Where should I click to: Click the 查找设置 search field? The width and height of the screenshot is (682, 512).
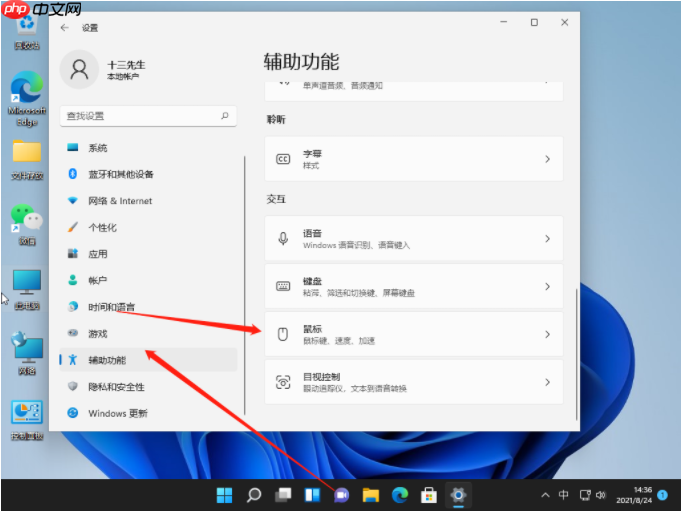148,116
